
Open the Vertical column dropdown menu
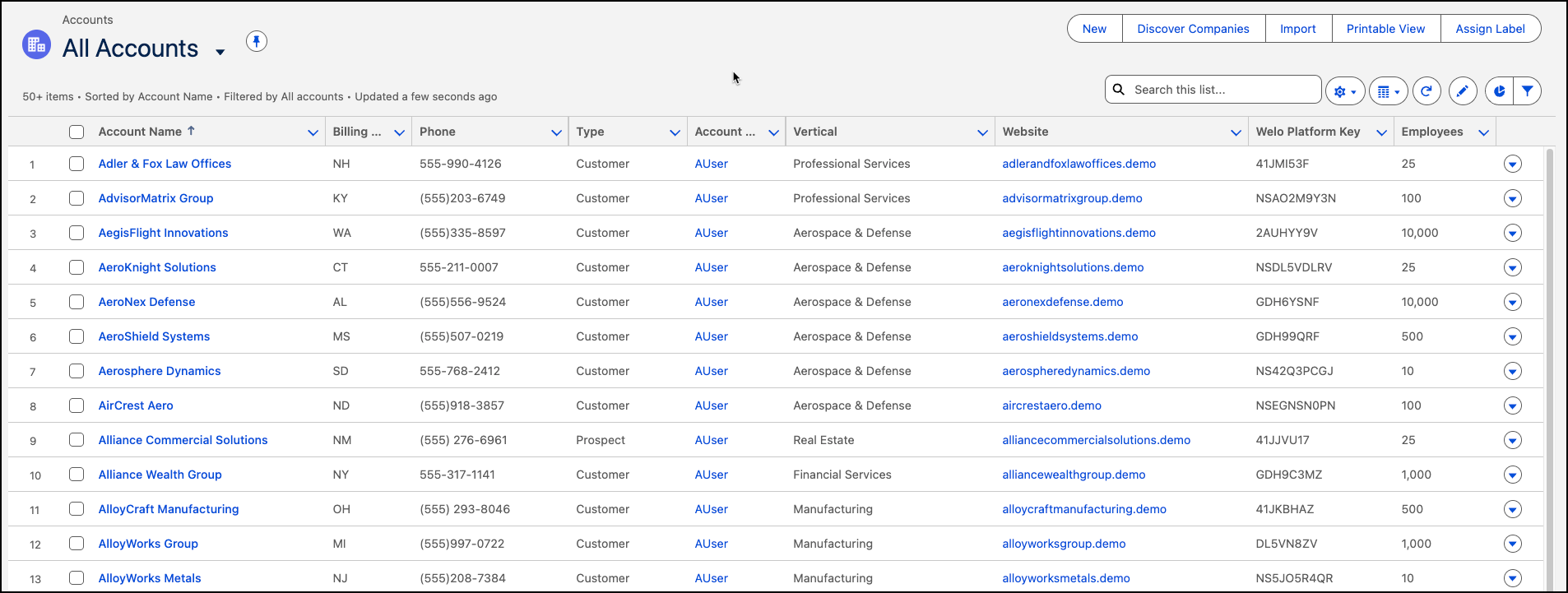[982, 132]
